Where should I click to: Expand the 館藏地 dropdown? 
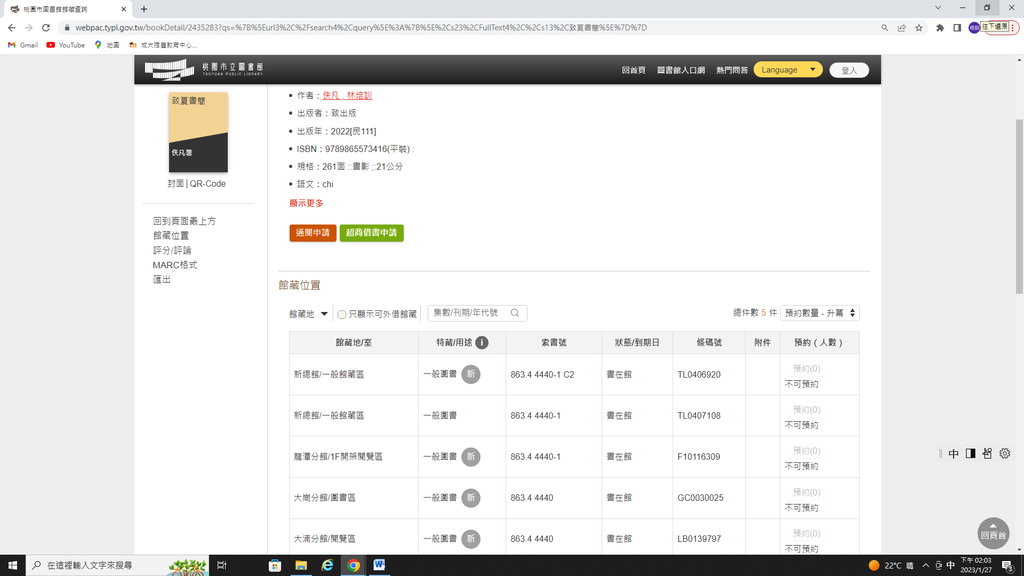pyautogui.click(x=309, y=314)
